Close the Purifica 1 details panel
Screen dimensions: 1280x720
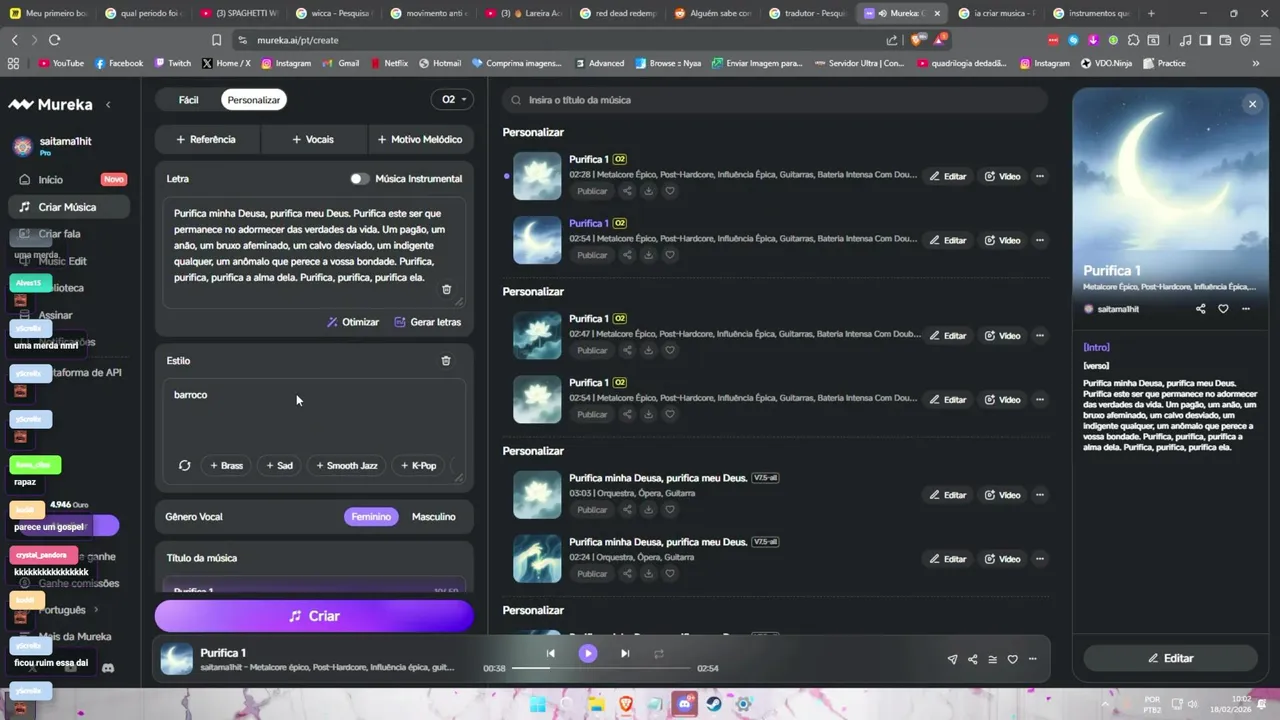click(1252, 104)
